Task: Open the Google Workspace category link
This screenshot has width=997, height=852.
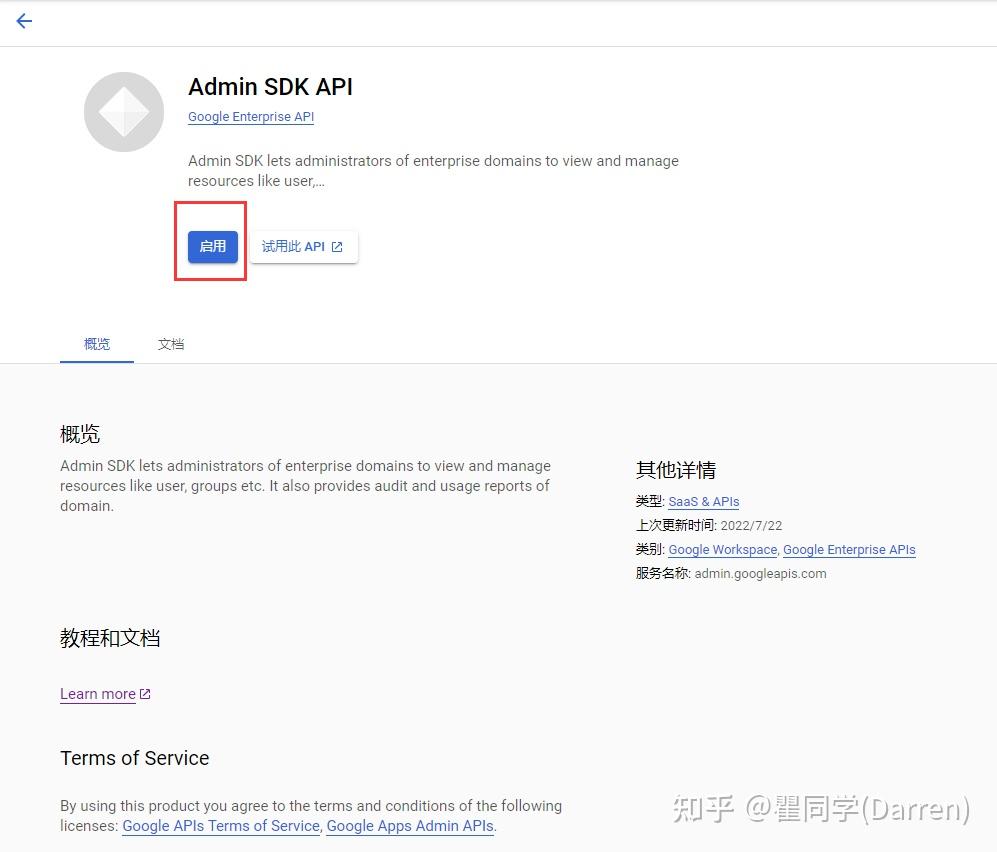Action: [x=722, y=549]
